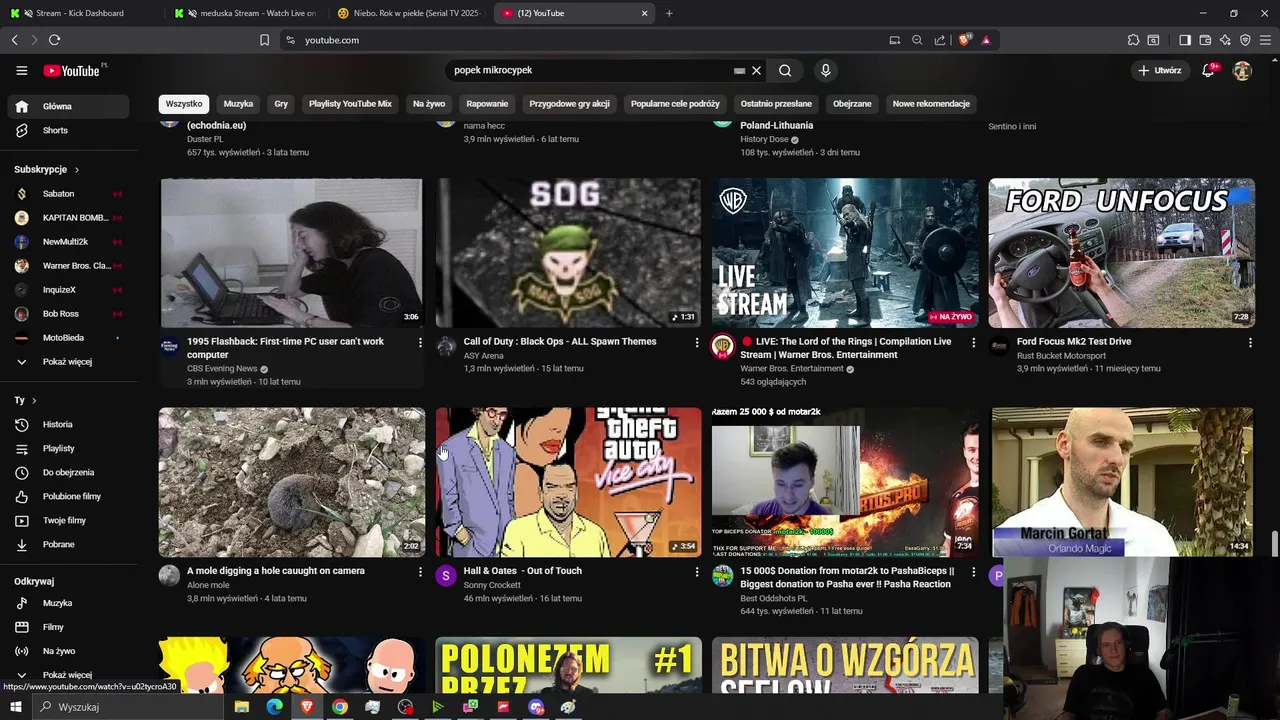Open the browser extensions puzzle icon
The image size is (1280, 720).
coord(1133,40)
